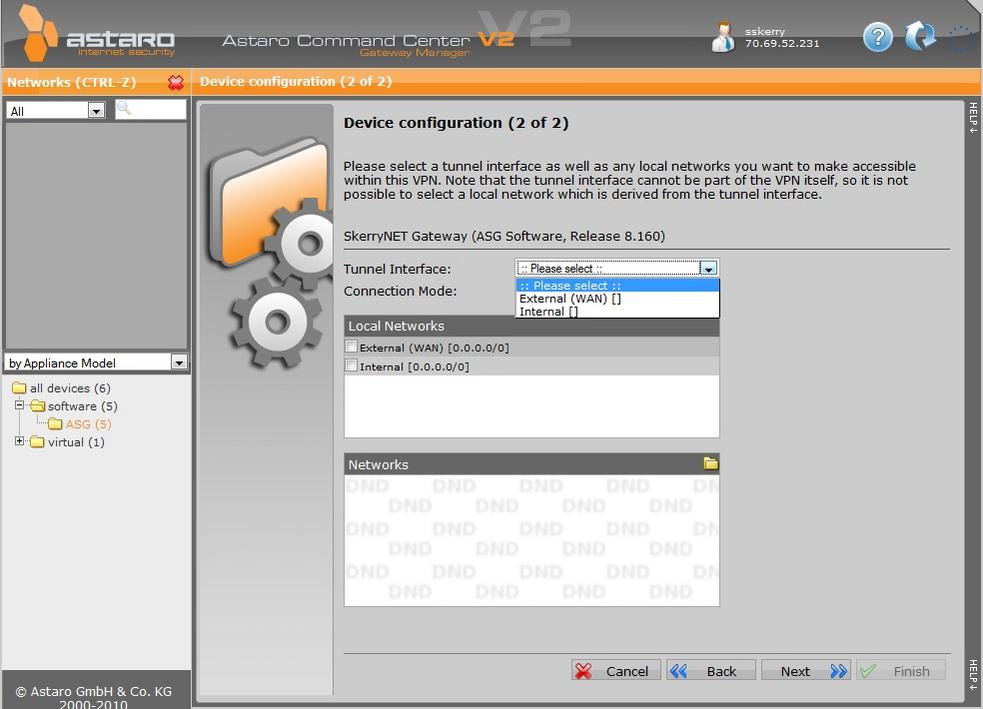983x709 pixels.
Task: Expand the bottom HELP side tab
Action: pyautogui.click(x=972, y=674)
